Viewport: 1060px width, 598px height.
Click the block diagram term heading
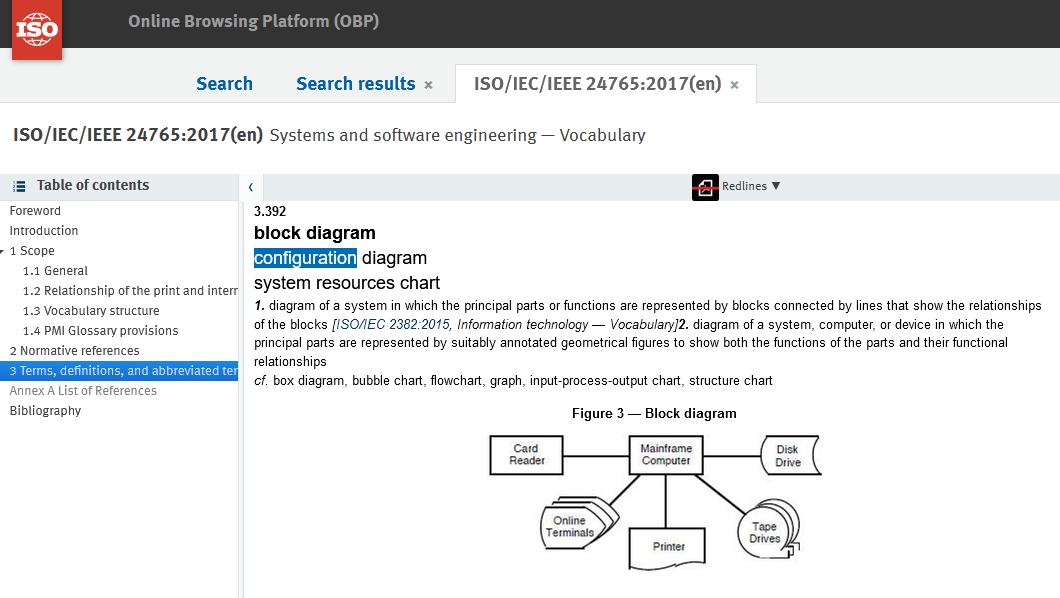point(315,233)
